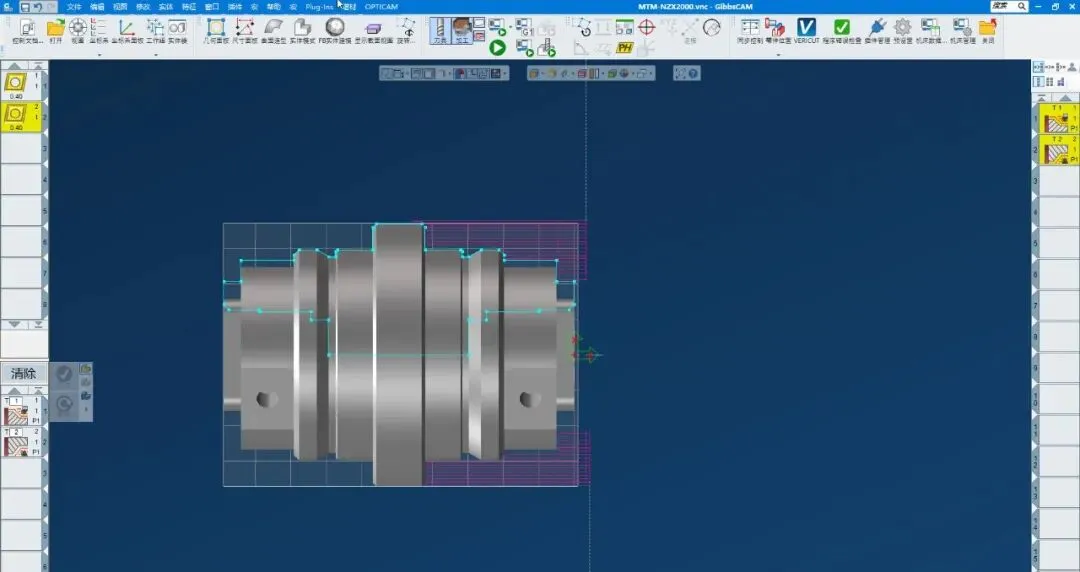Viewport: 1080px width, 572px height.
Task: Click the help question mark in viewport toolbar
Action: click(x=693, y=73)
